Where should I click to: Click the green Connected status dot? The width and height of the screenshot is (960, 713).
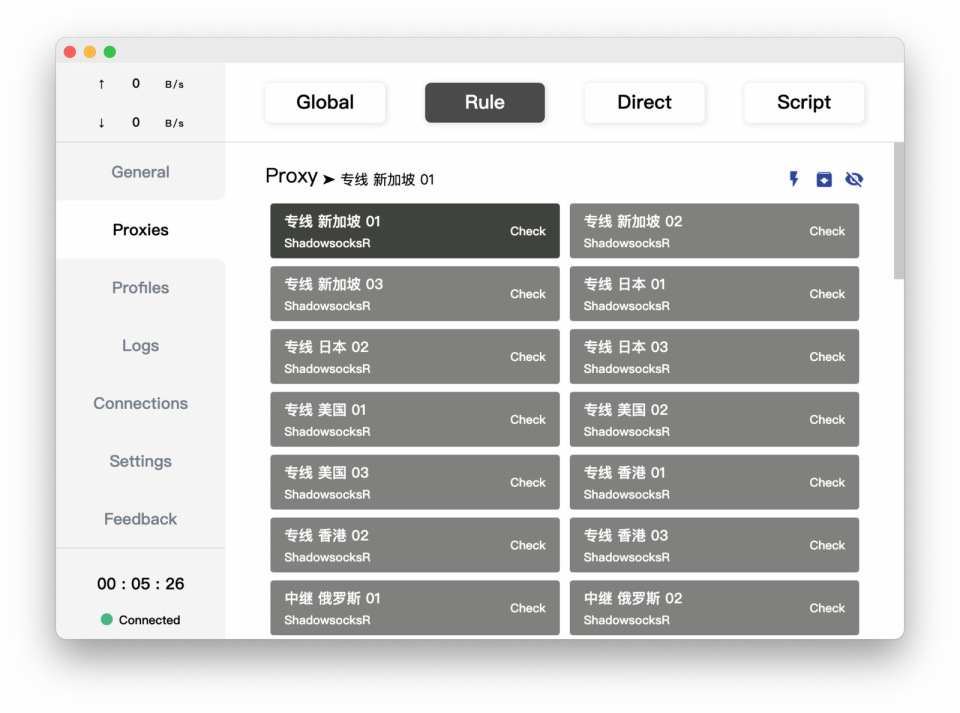coord(107,619)
